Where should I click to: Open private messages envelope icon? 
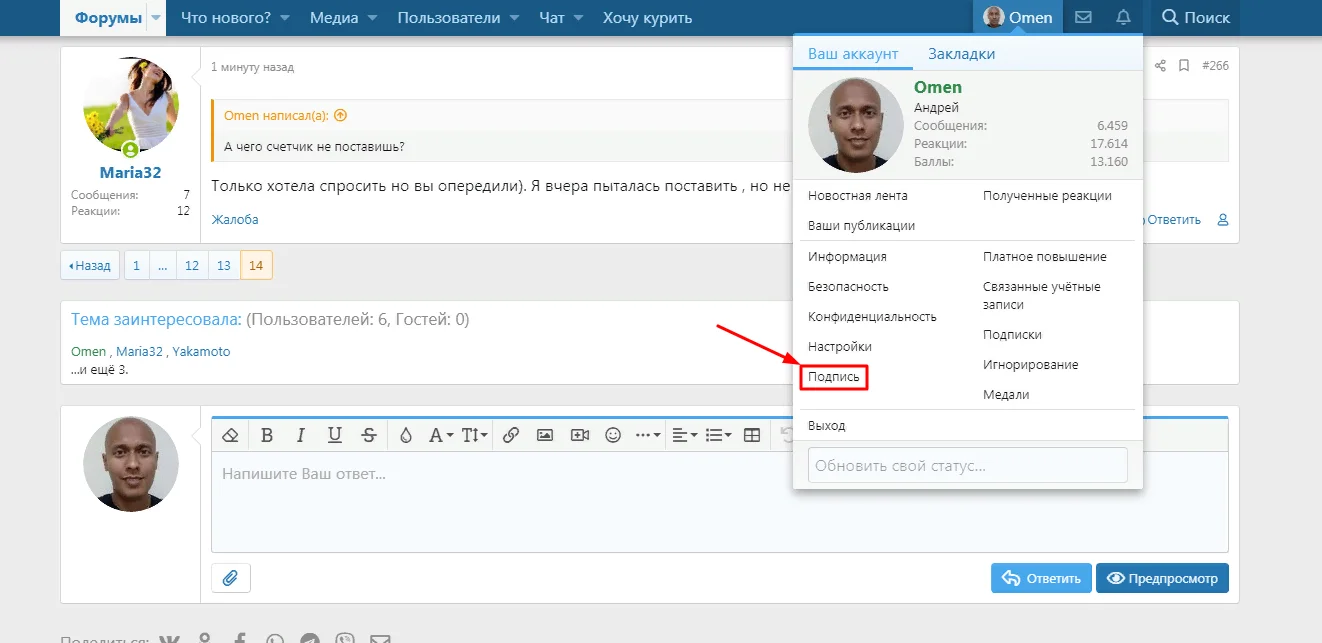pos(1083,17)
